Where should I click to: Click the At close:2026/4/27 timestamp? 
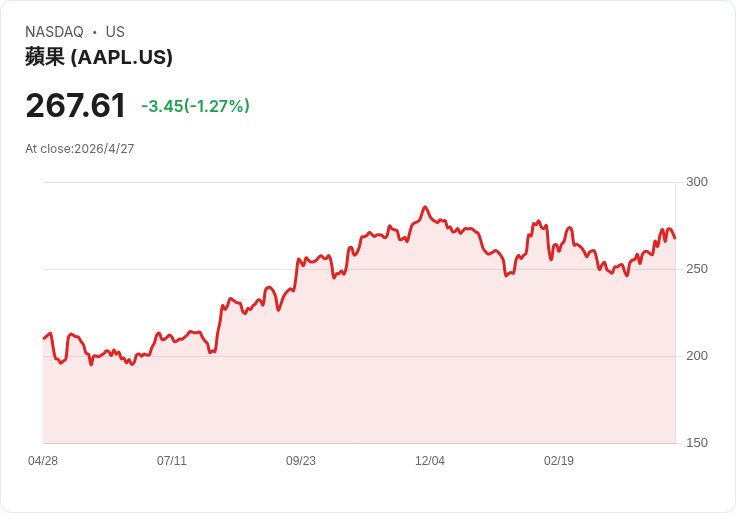coord(80,149)
